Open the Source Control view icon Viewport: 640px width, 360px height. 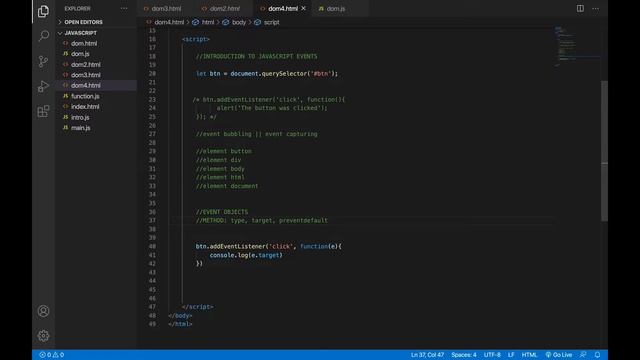[43, 61]
